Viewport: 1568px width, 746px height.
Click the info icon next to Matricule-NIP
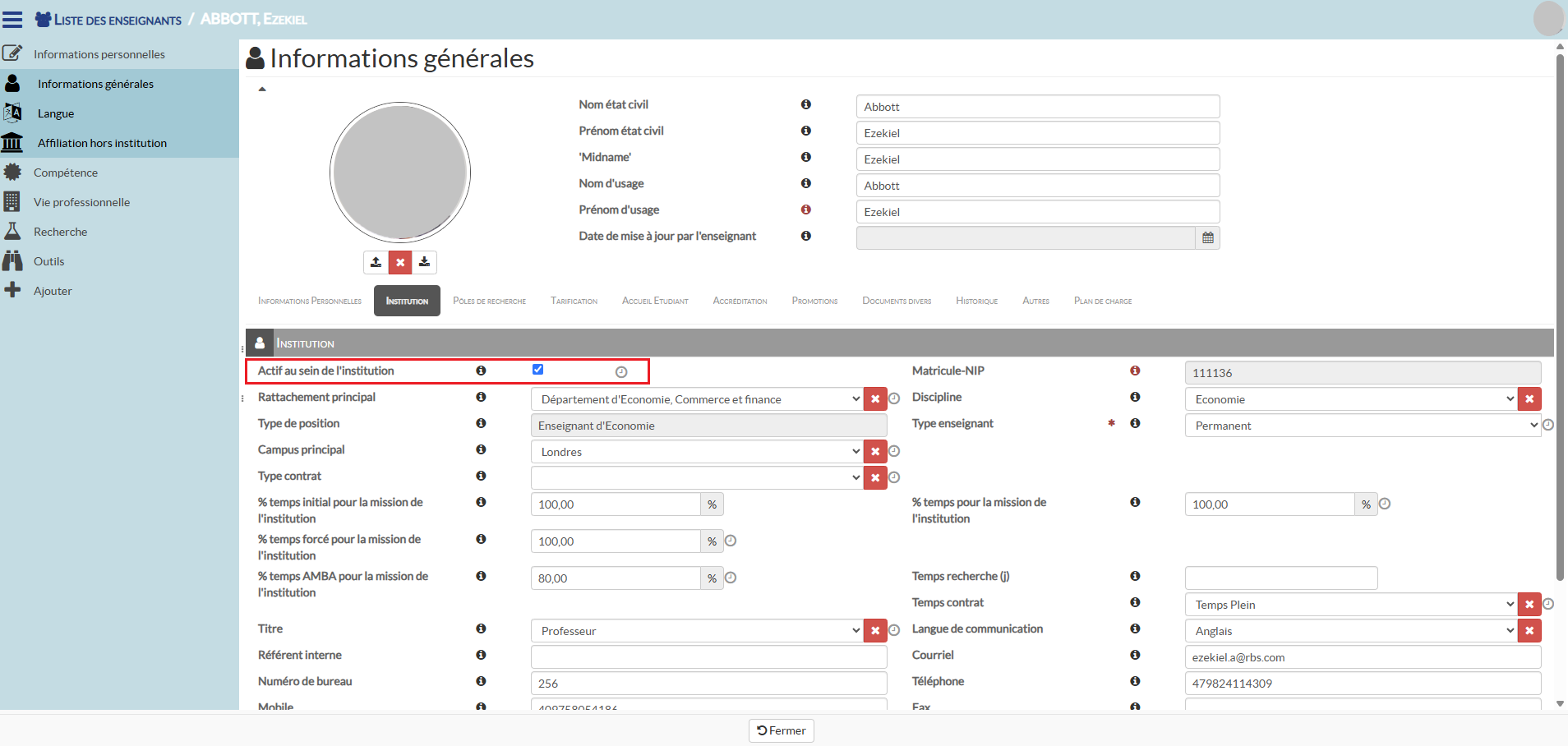(1135, 371)
